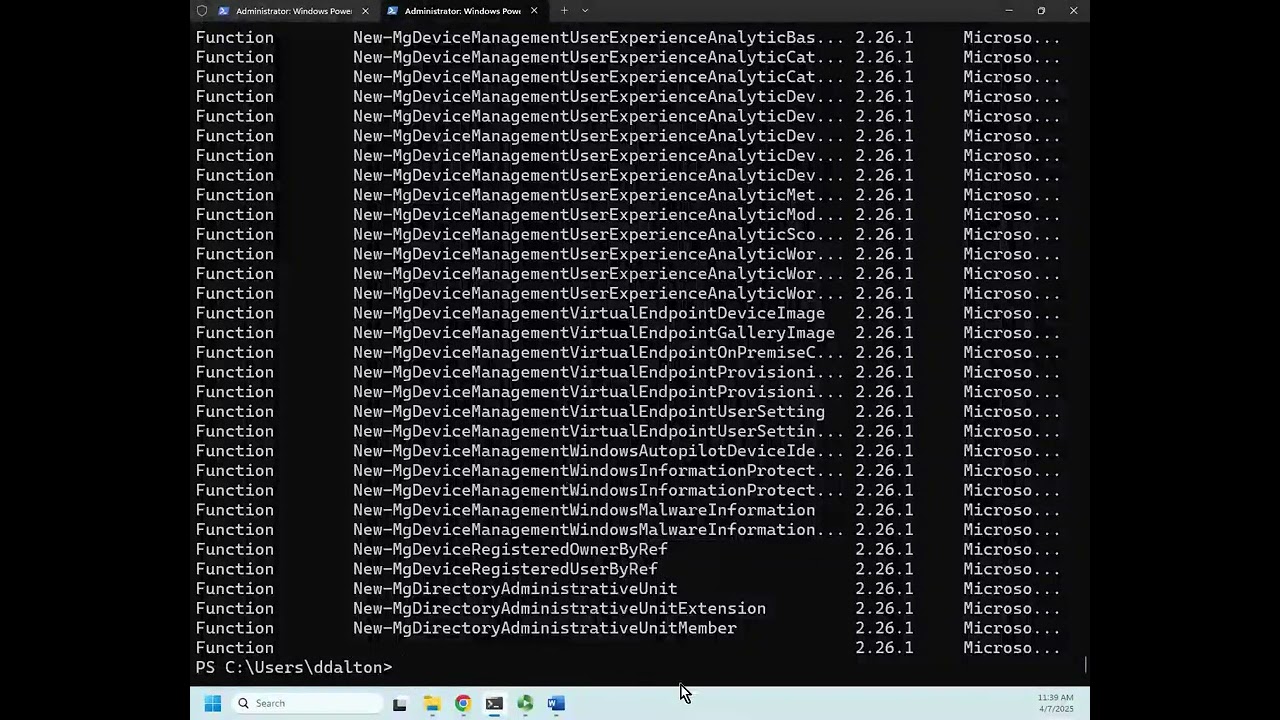Click New-MgDeviceManagementUserExperienceAnalyticMet... entry
This screenshot has width=1280, height=720.
coord(598,195)
